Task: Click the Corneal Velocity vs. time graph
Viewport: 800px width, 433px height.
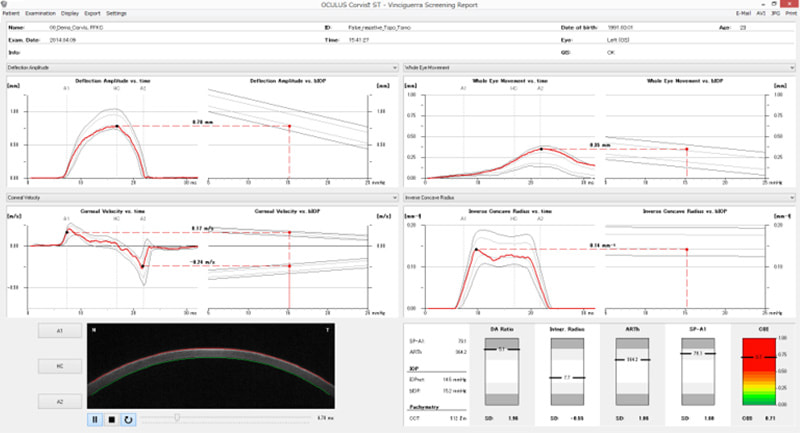Action: pyautogui.click(x=112, y=266)
